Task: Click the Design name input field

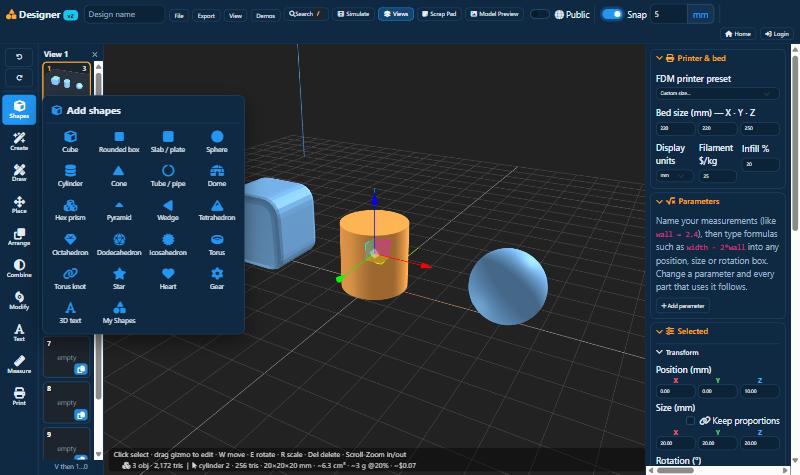Action: click(124, 14)
